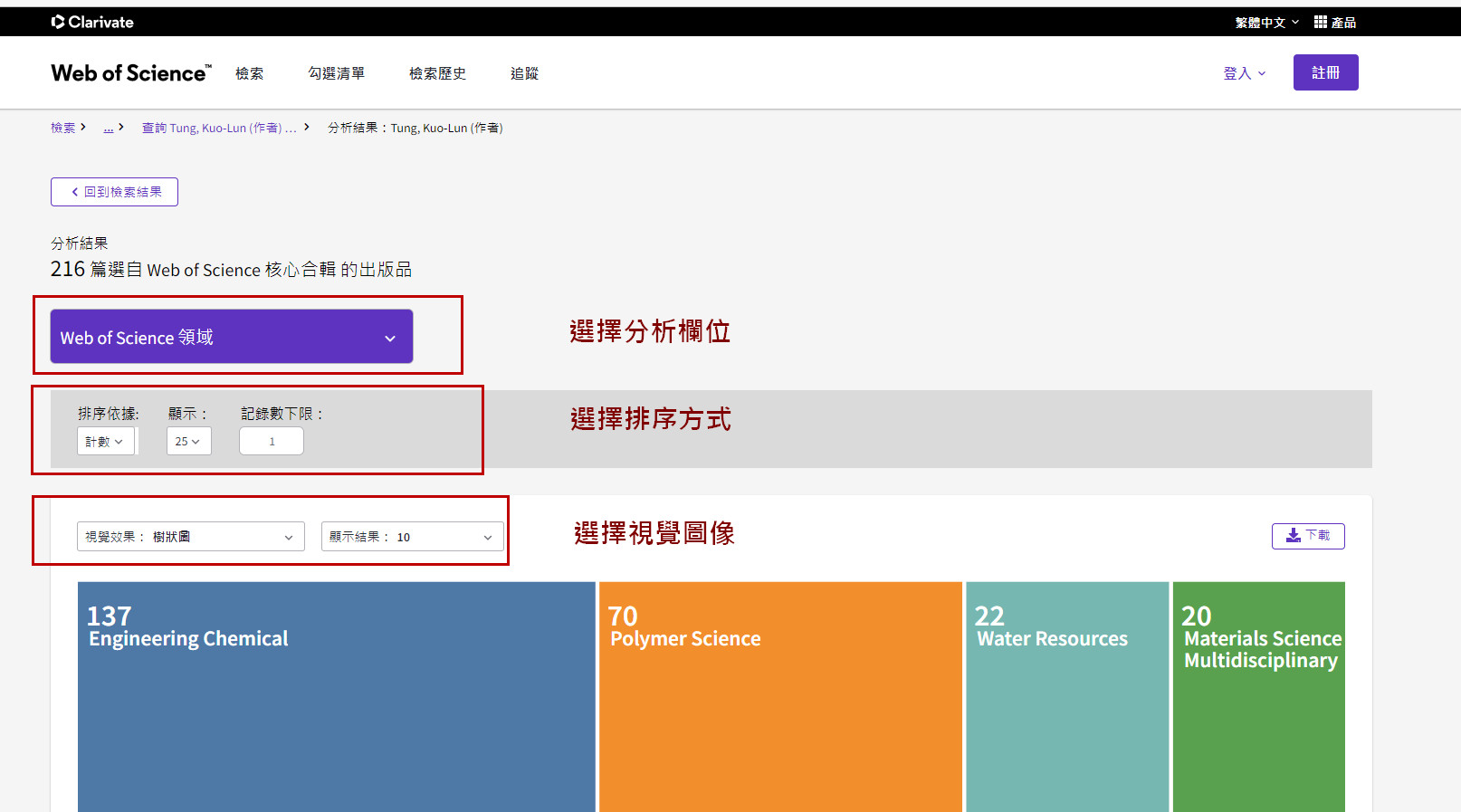The width and height of the screenshot is (1461, 812).
Task: Open the 顯示 25 dropdown
Action: click(188, 441)
